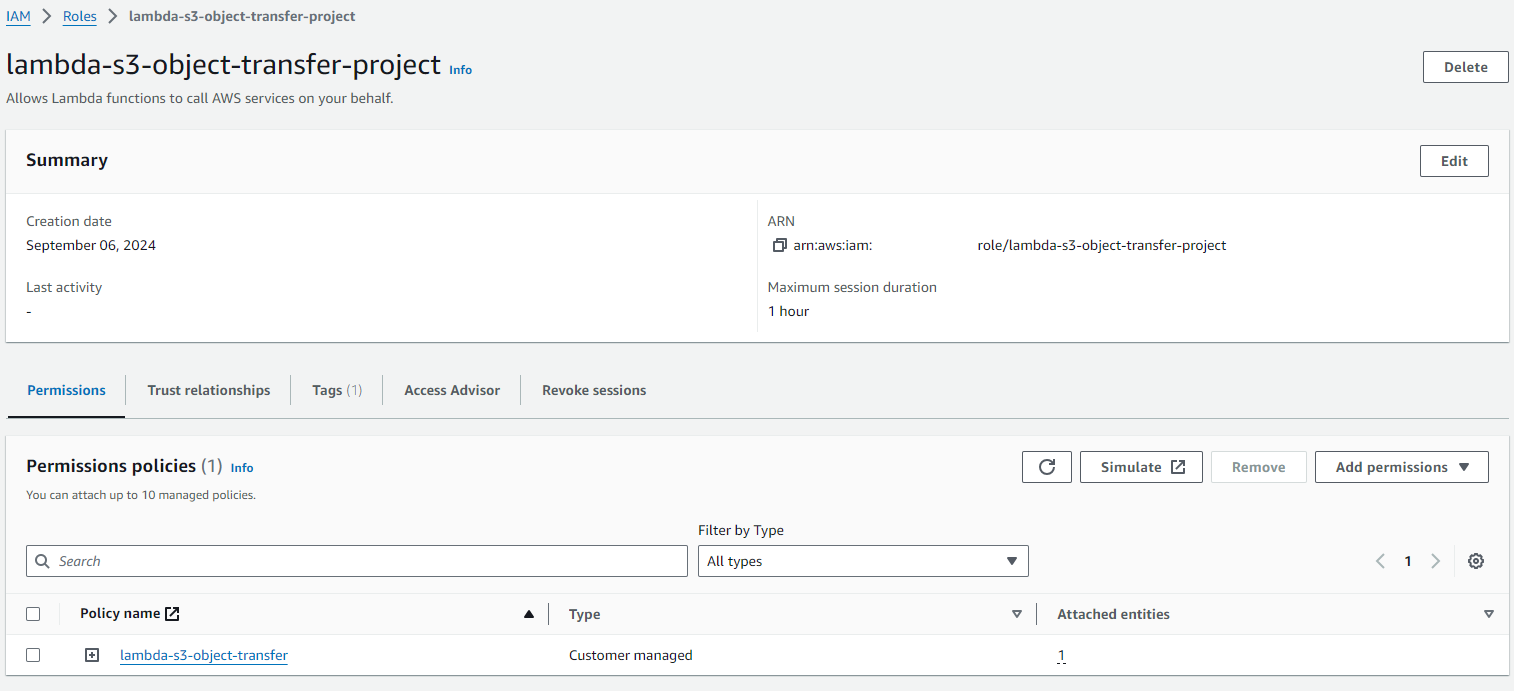Copy the role ARN with the copy icon

pos(780,245)
